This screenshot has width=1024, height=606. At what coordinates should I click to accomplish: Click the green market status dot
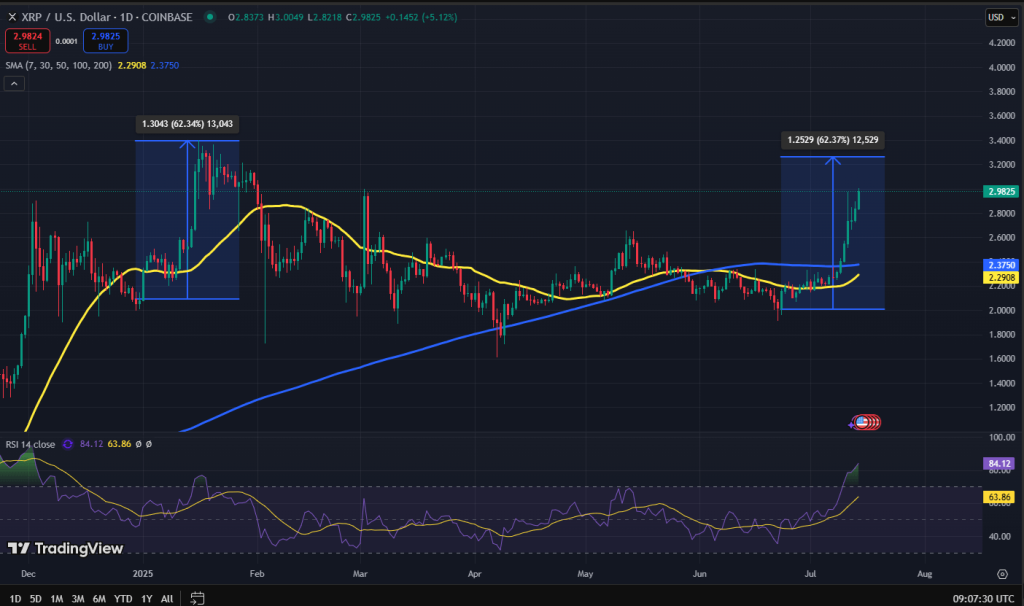(210, 17)
